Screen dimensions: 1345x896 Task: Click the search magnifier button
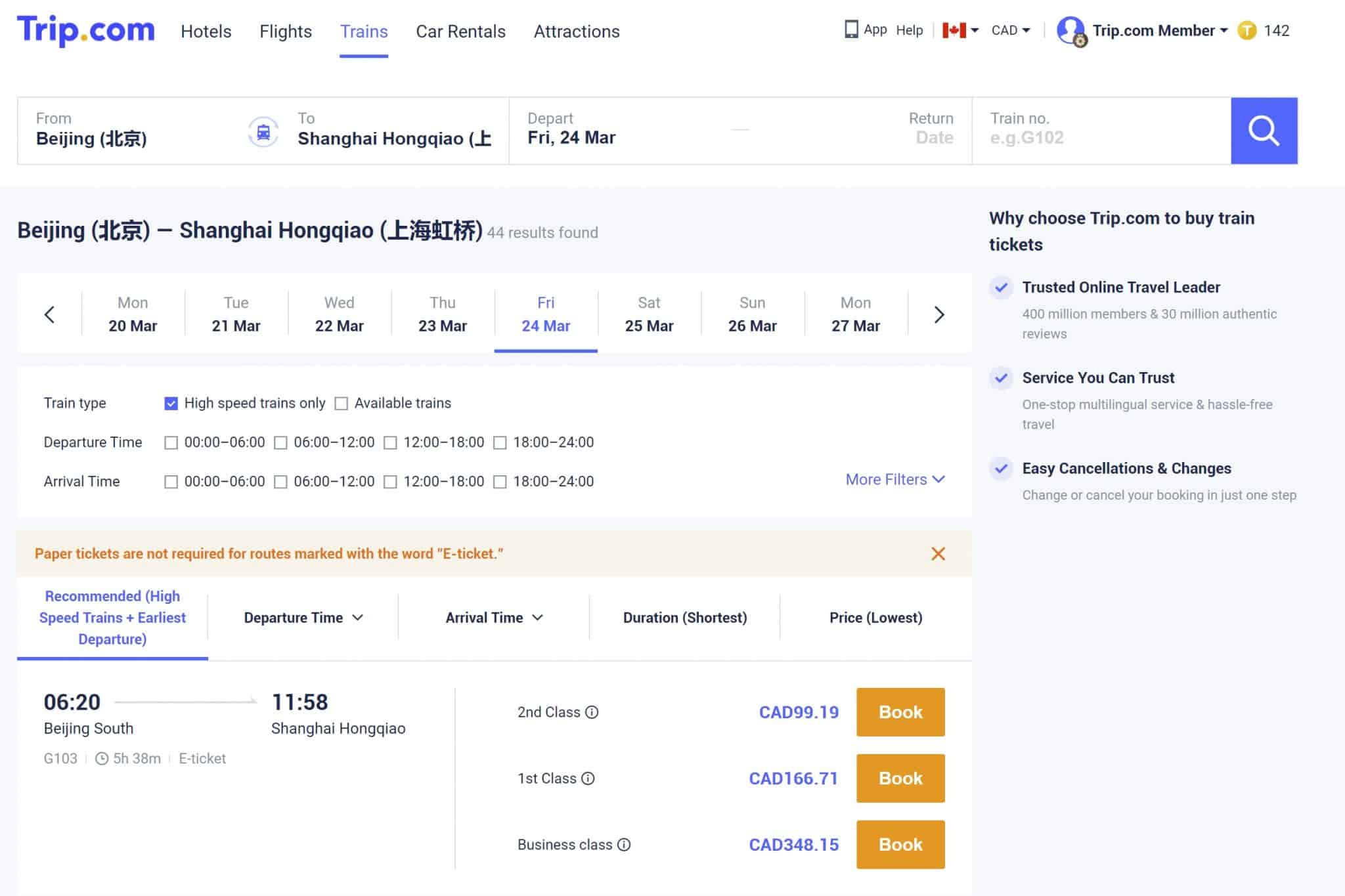[x=1264, y=130]
